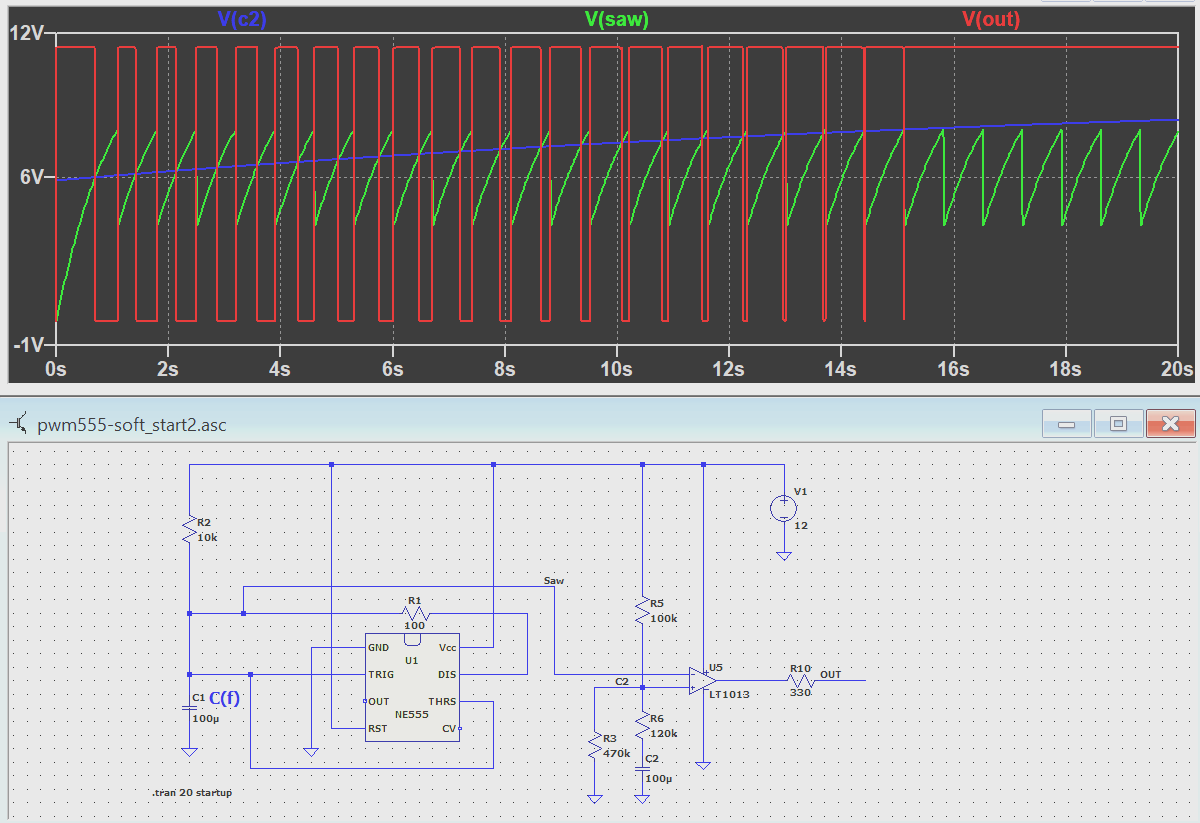Select resistor R2 10k symbol

[x=189, y=529]
